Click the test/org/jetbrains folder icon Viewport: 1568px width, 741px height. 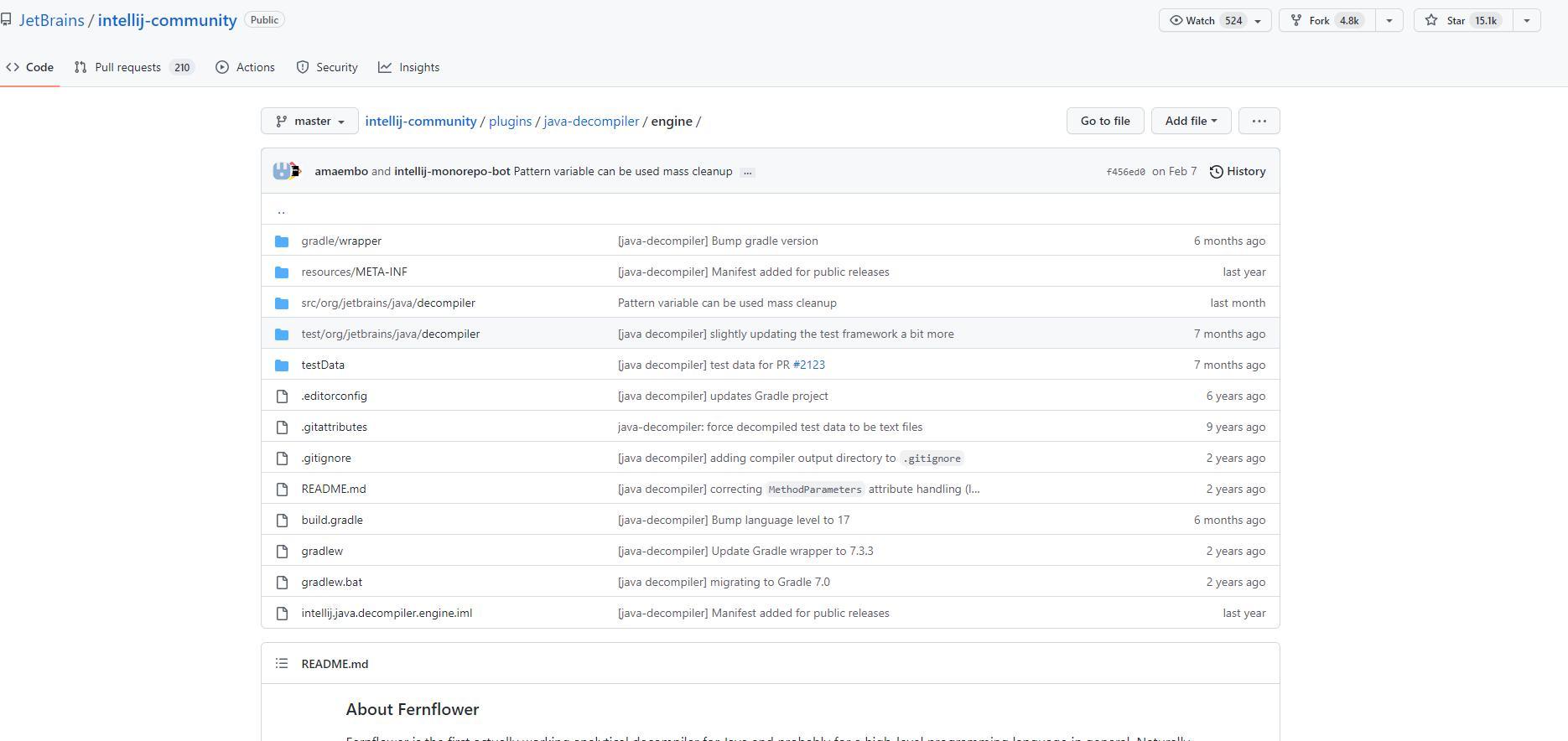282,334
